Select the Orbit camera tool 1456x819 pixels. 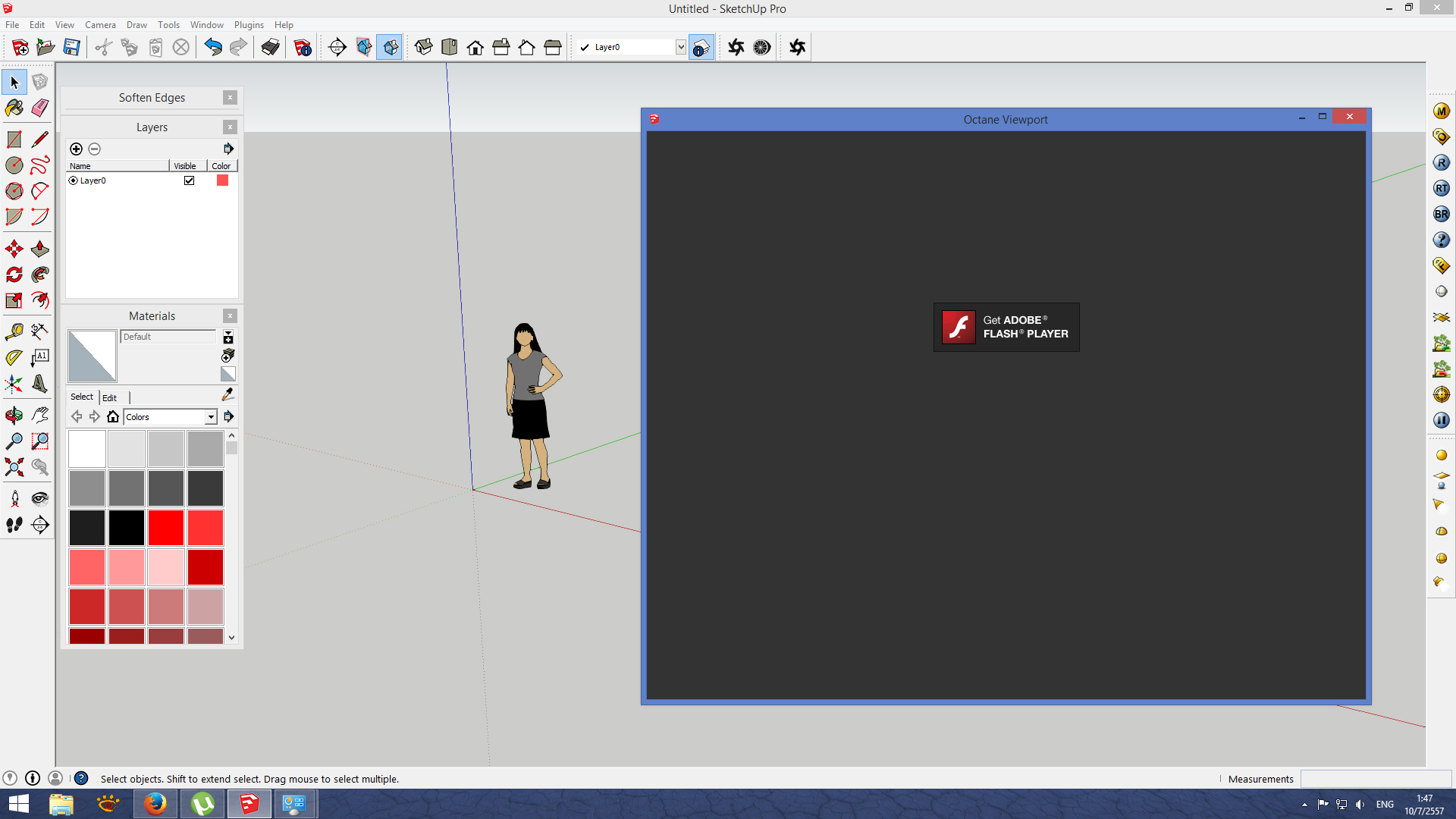pyautogui.click(x=14, y=416)
